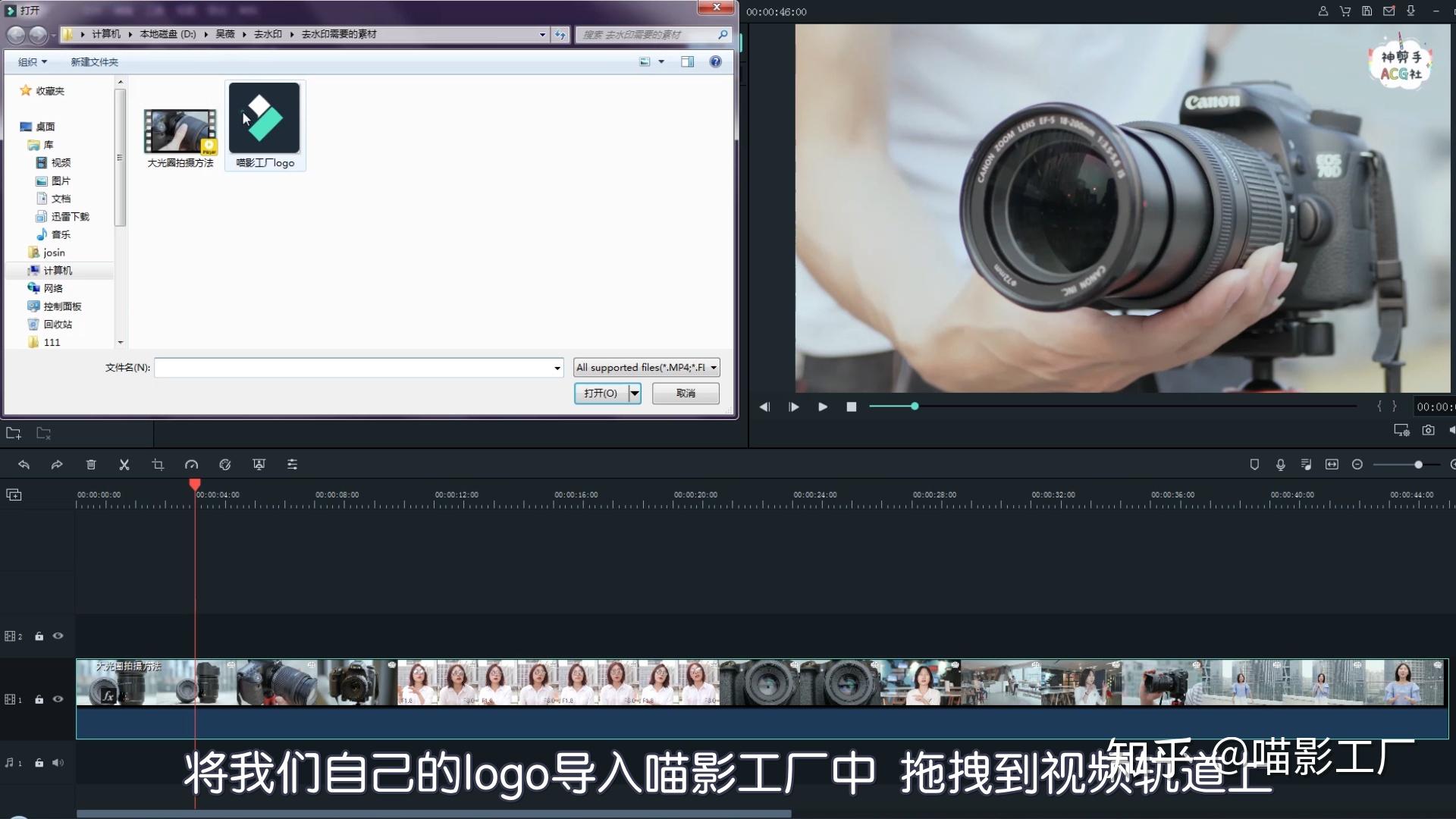Image resolution: width=1456 pixels, height=819 pixels.
Task: Play the preview video
Action: tap(823, 407)
